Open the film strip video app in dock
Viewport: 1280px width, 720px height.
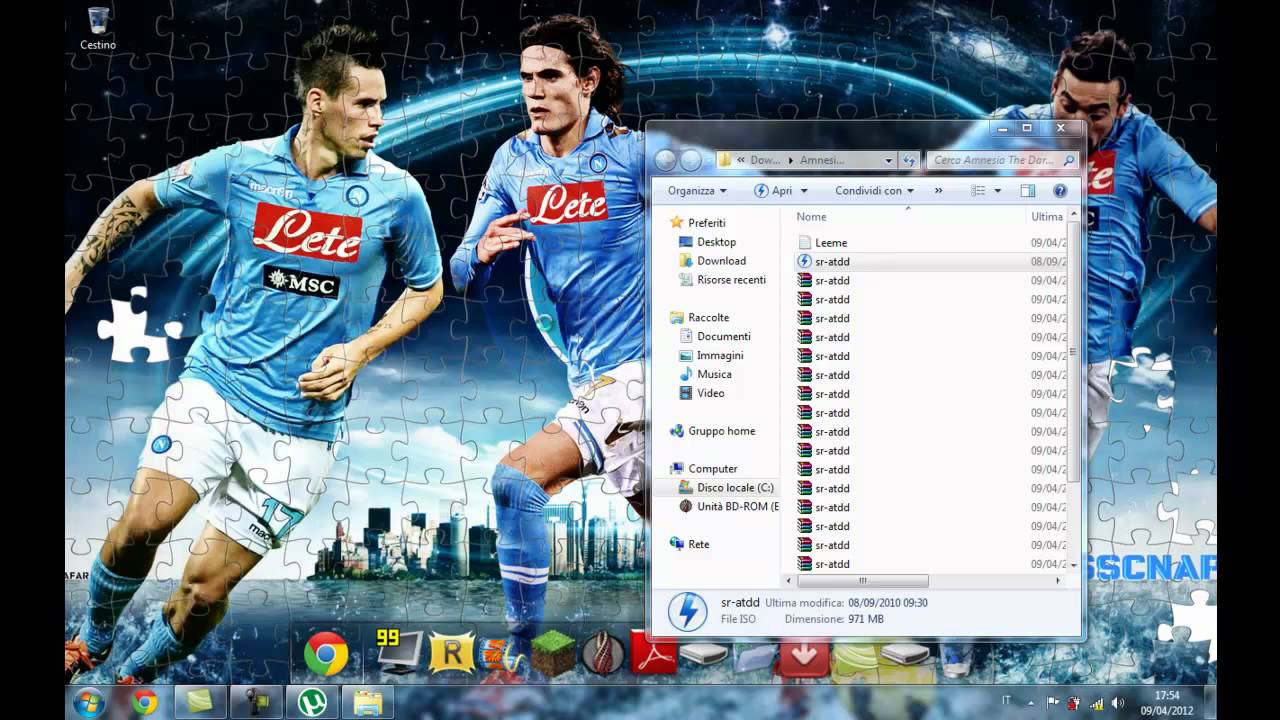(502, 656)
